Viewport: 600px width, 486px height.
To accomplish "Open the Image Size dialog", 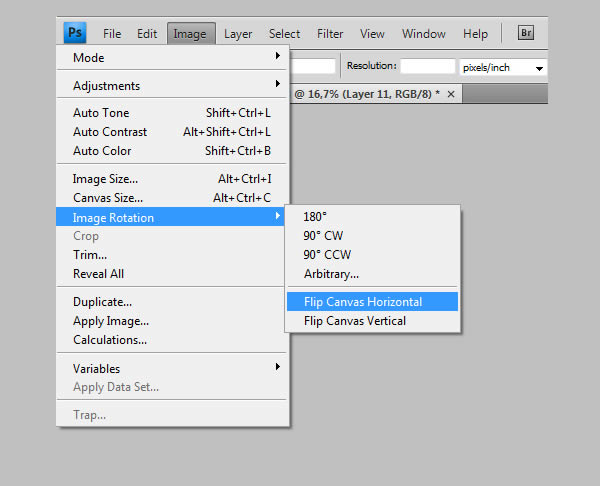I will click(171, 179).
